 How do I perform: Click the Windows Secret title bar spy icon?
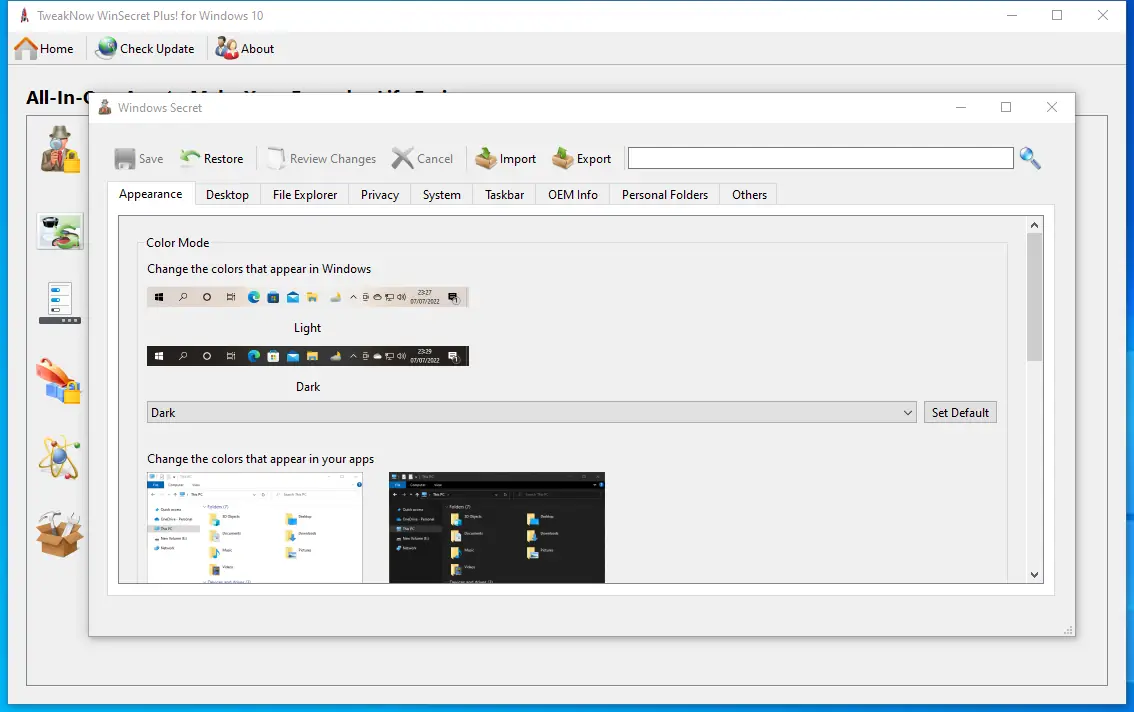105,107
